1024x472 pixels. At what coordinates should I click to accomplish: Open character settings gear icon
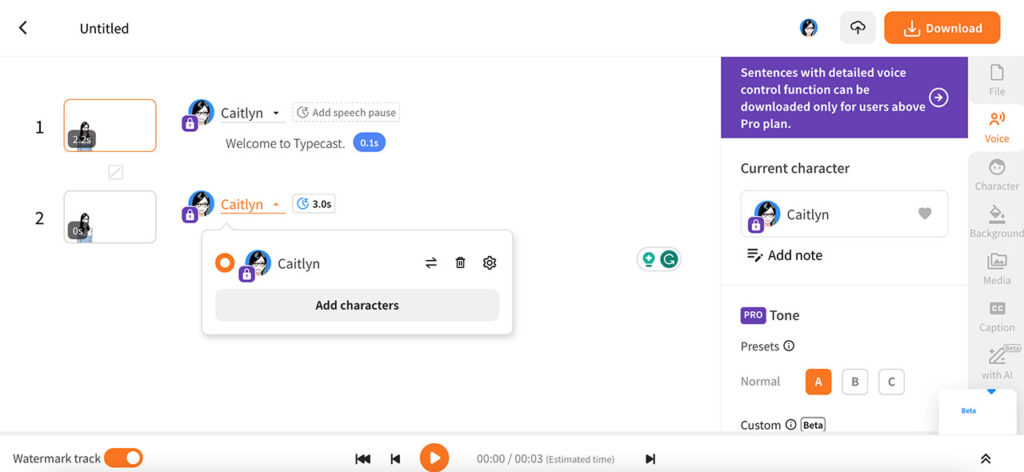(x=490, y=262)
